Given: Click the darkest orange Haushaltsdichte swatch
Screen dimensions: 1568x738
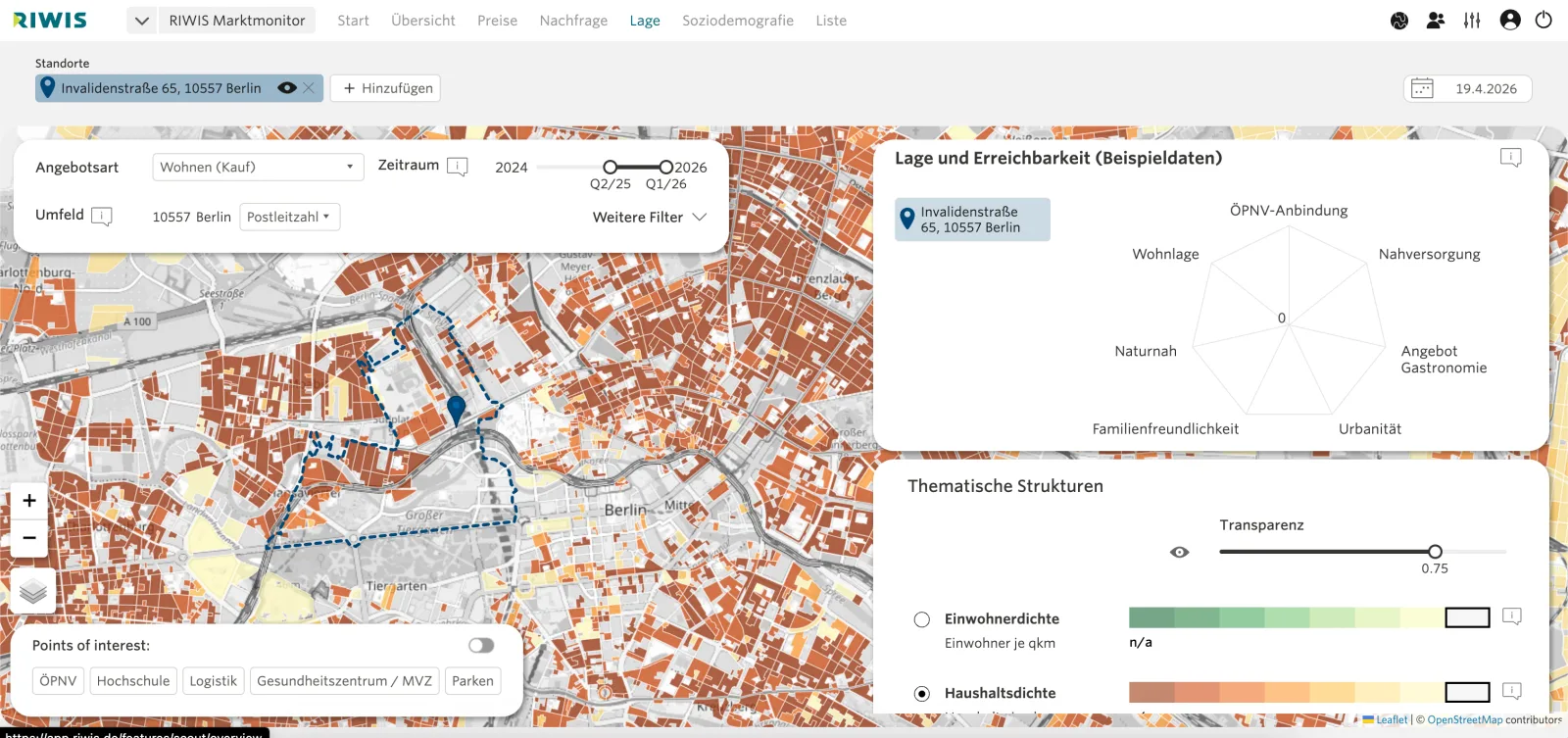Looking at the screenshot, I should pos(1151,692).
